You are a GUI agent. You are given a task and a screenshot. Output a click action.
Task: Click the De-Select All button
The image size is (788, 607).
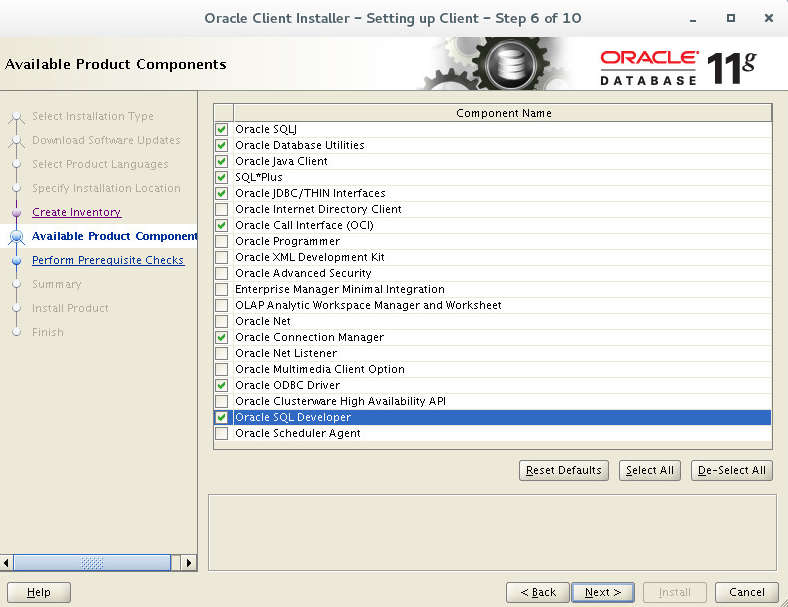732,470
